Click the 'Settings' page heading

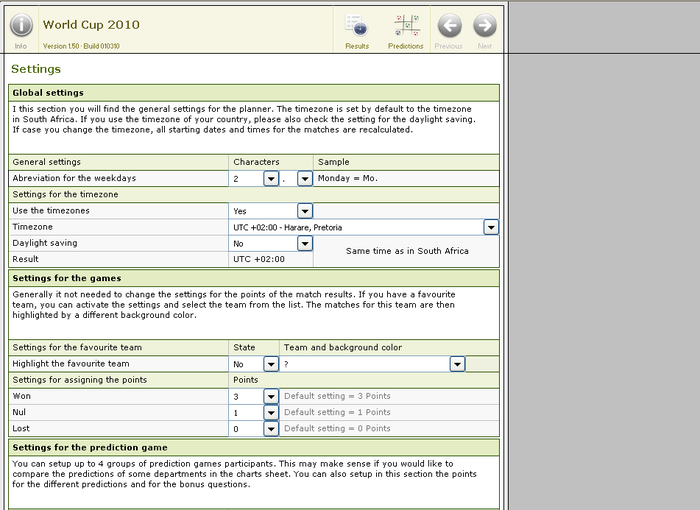36,69
